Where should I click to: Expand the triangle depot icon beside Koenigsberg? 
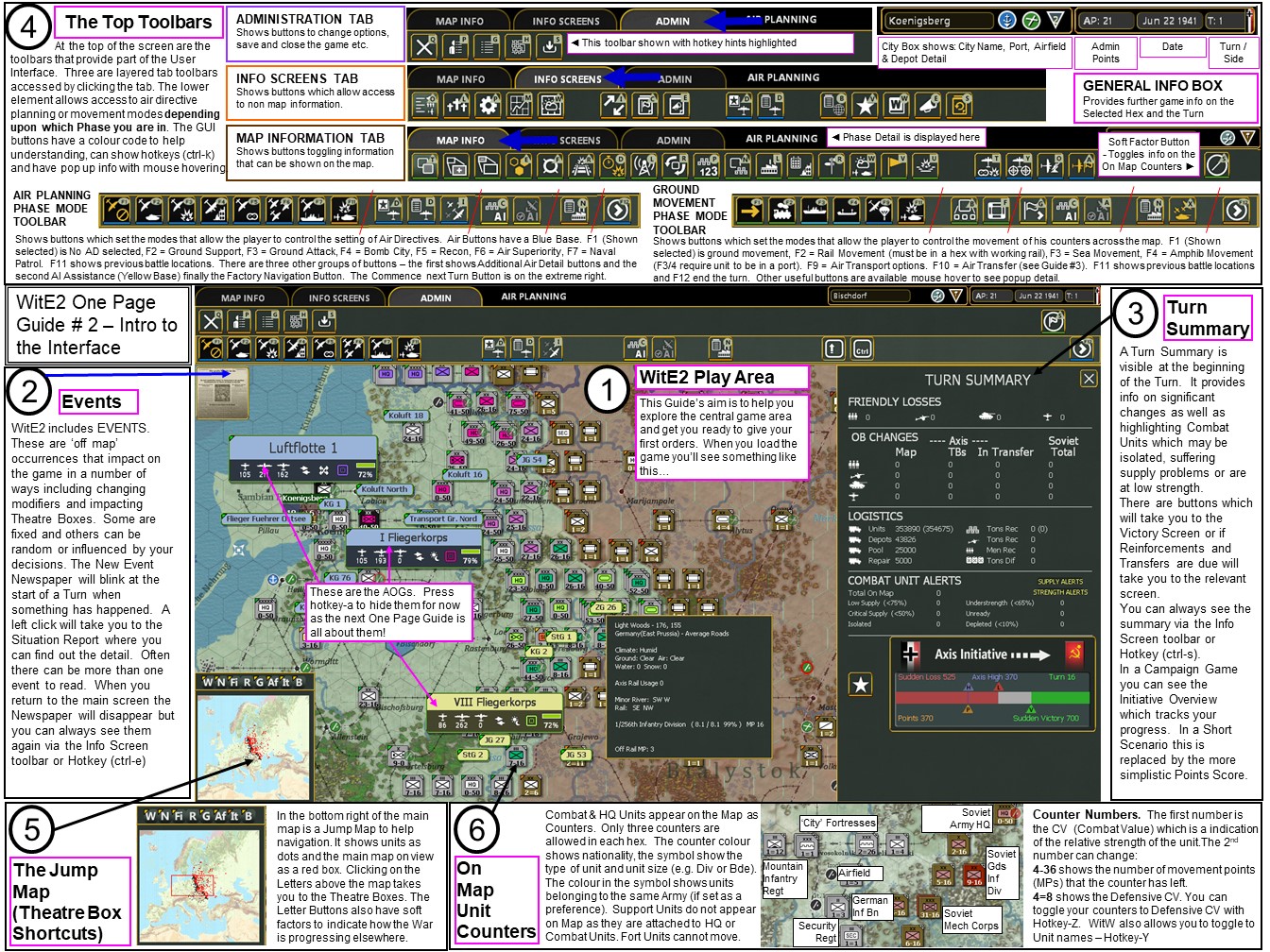[x=1056, y=20]
